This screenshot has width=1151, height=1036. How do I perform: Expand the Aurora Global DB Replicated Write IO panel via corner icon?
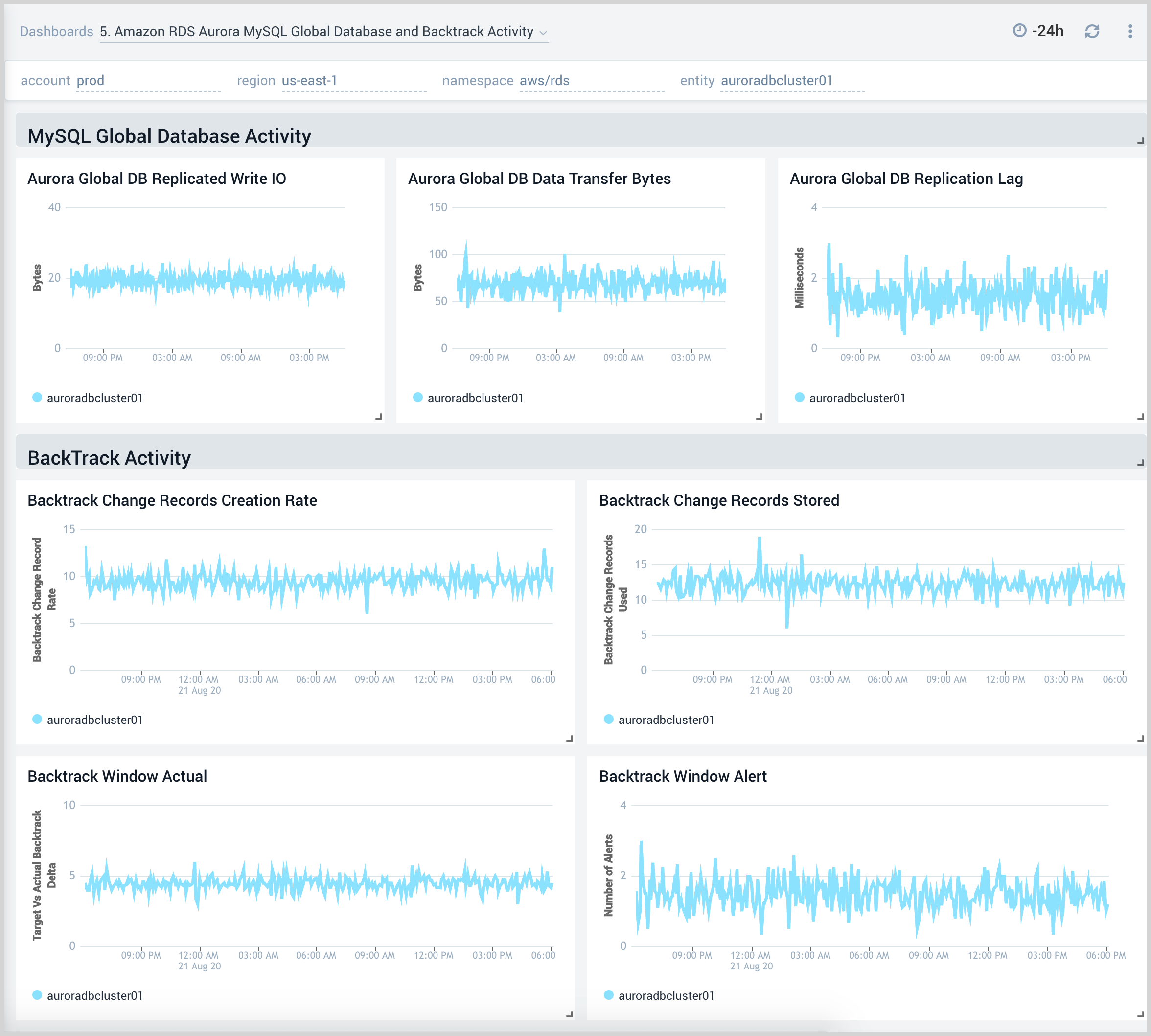[x=379, y=417]
